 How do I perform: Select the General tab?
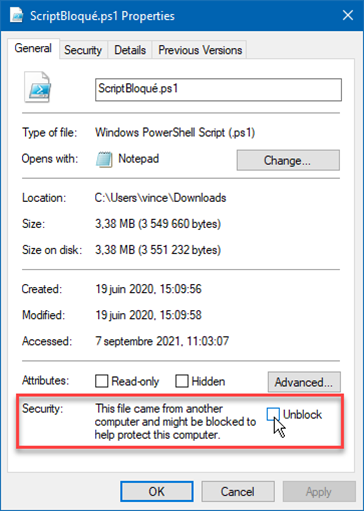pos(33,49)
